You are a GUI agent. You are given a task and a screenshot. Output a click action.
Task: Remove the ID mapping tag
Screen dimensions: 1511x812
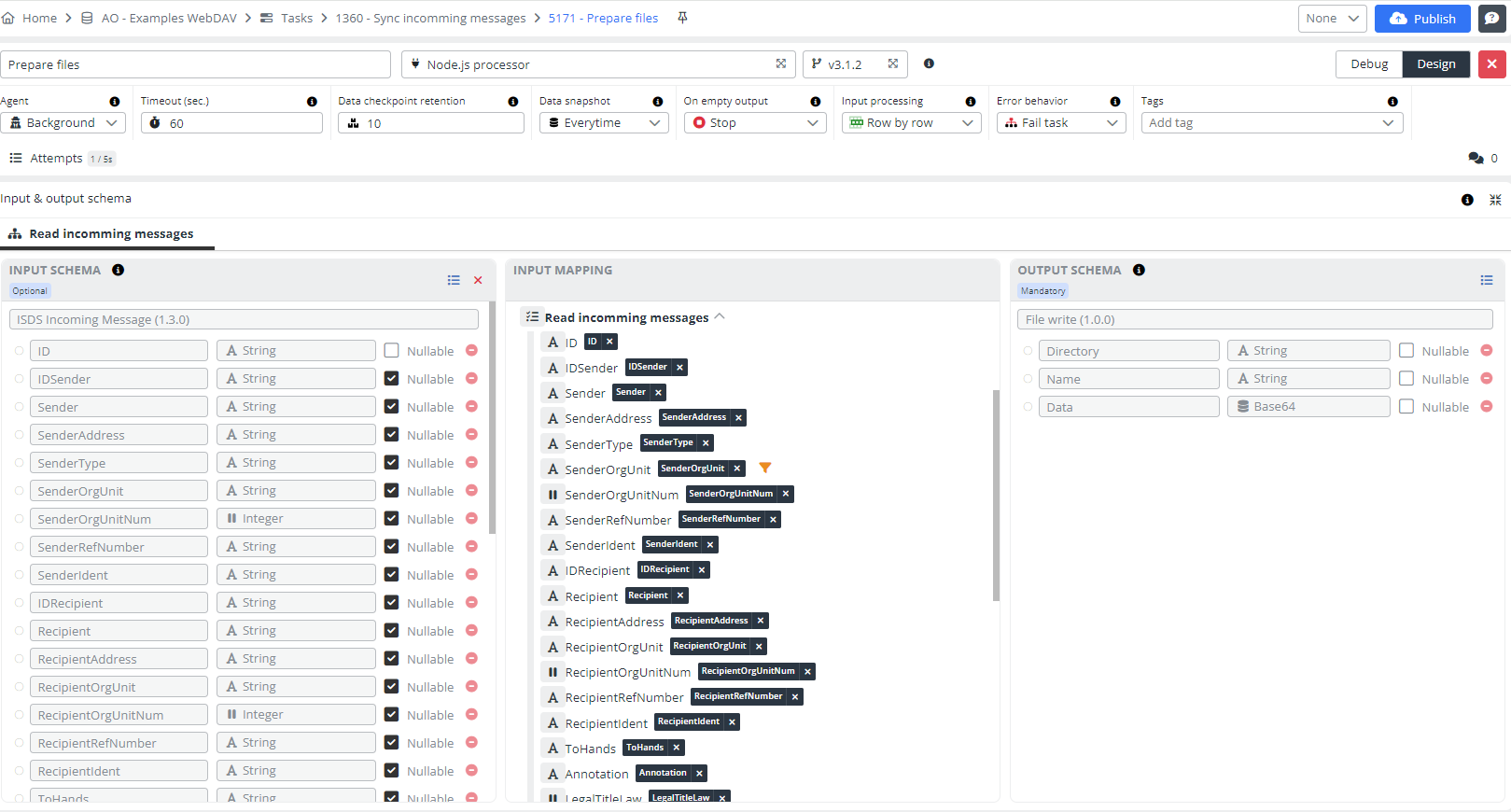tap(609, 343)
